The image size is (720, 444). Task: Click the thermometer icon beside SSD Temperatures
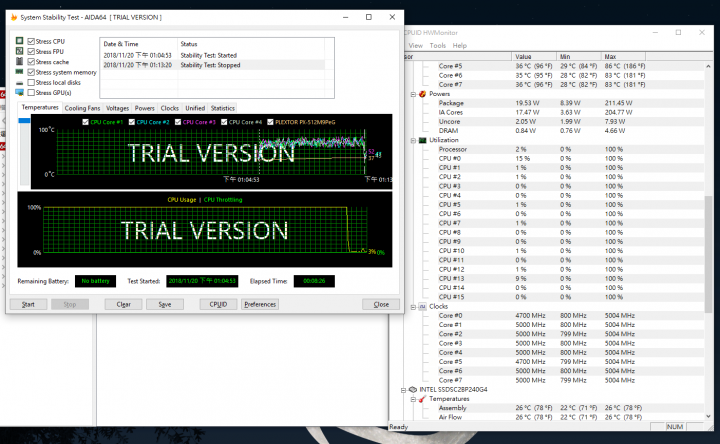(422, 399)
